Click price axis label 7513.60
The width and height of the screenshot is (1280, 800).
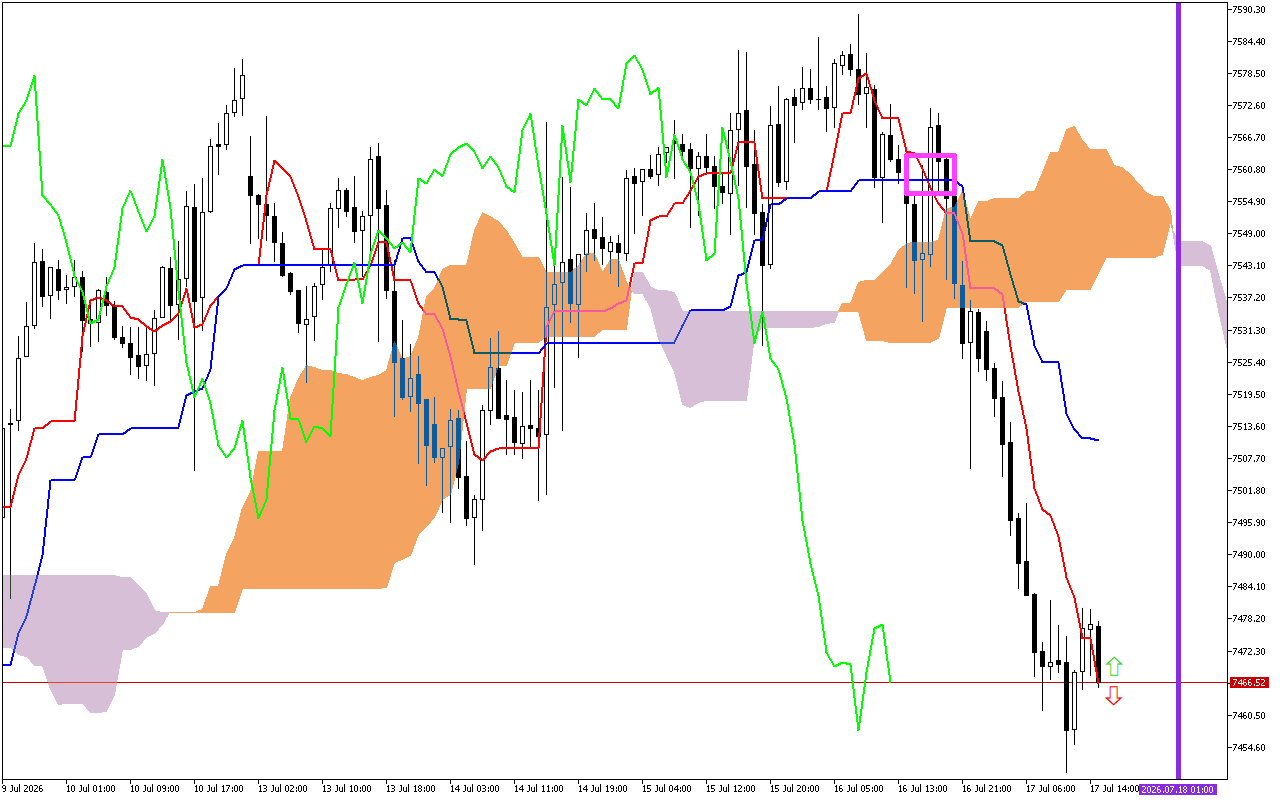[x=1250, y=426]
